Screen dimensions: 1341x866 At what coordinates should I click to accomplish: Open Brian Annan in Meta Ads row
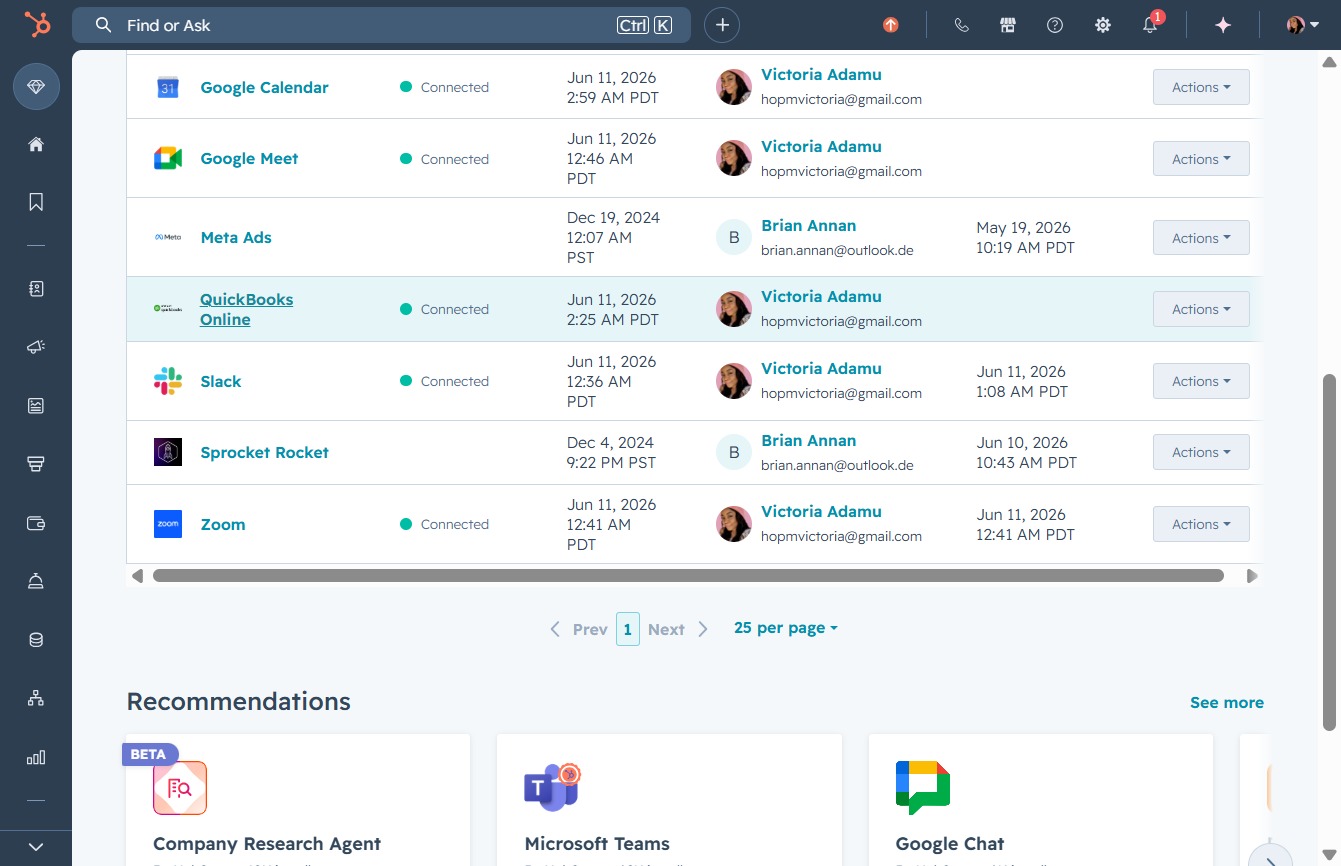(x=808, y=225)
